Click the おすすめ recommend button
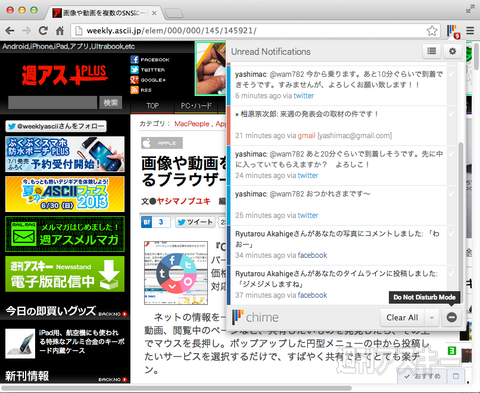This screenshot has width=480, height=393. pos(423,376)
